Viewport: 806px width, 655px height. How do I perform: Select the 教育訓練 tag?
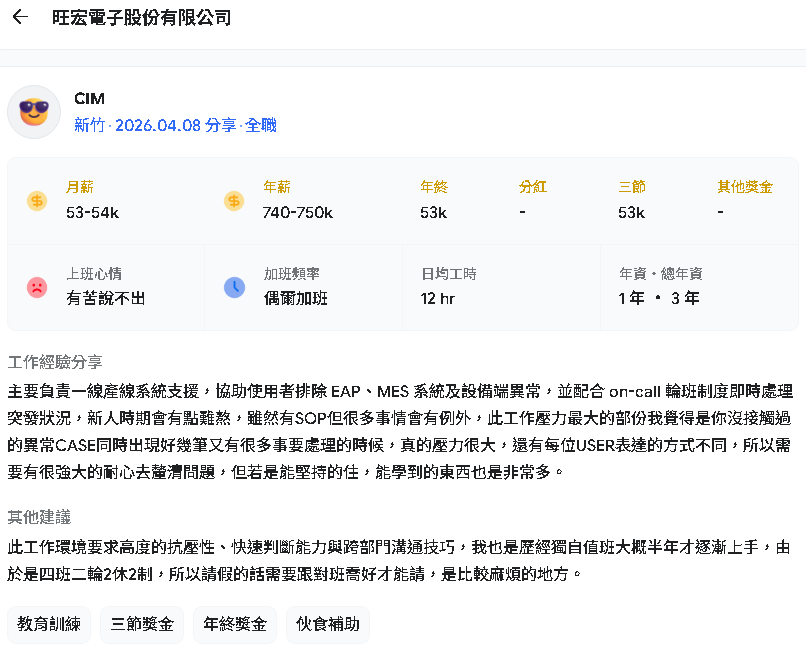pyautogui.click(x=49, y=624)
